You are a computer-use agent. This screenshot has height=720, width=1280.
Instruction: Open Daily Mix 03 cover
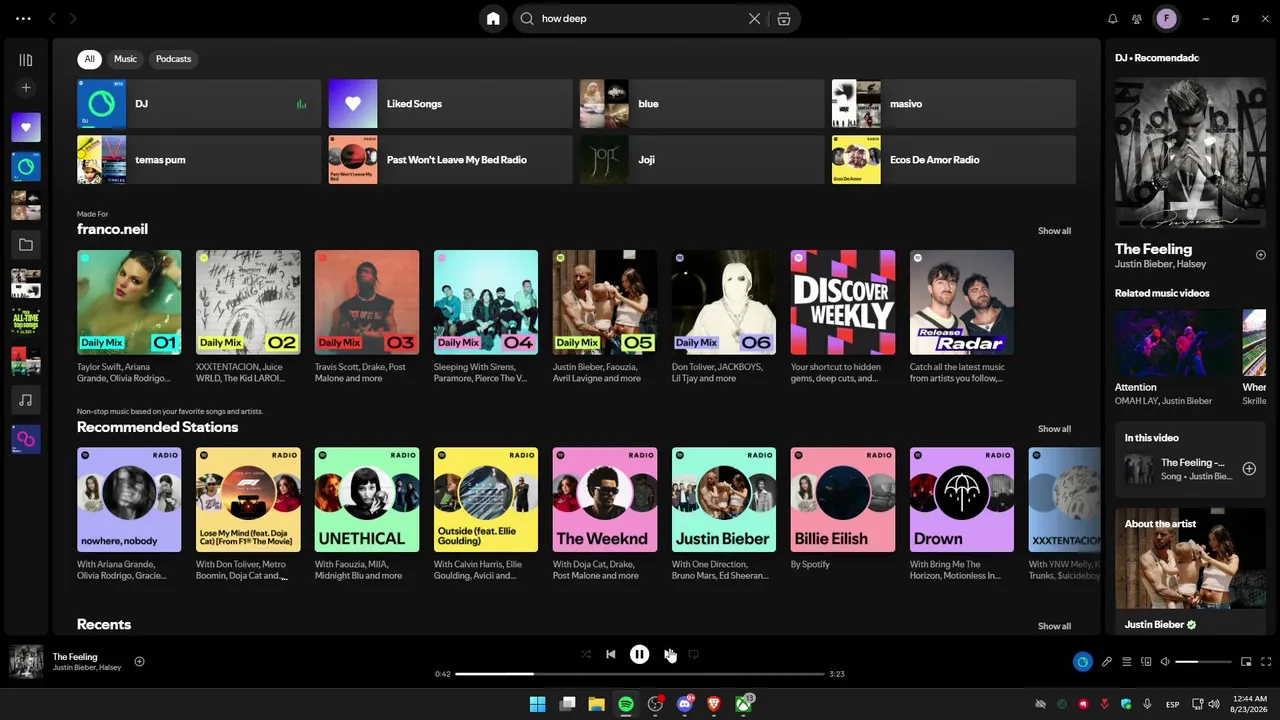(x=367, y=302)
